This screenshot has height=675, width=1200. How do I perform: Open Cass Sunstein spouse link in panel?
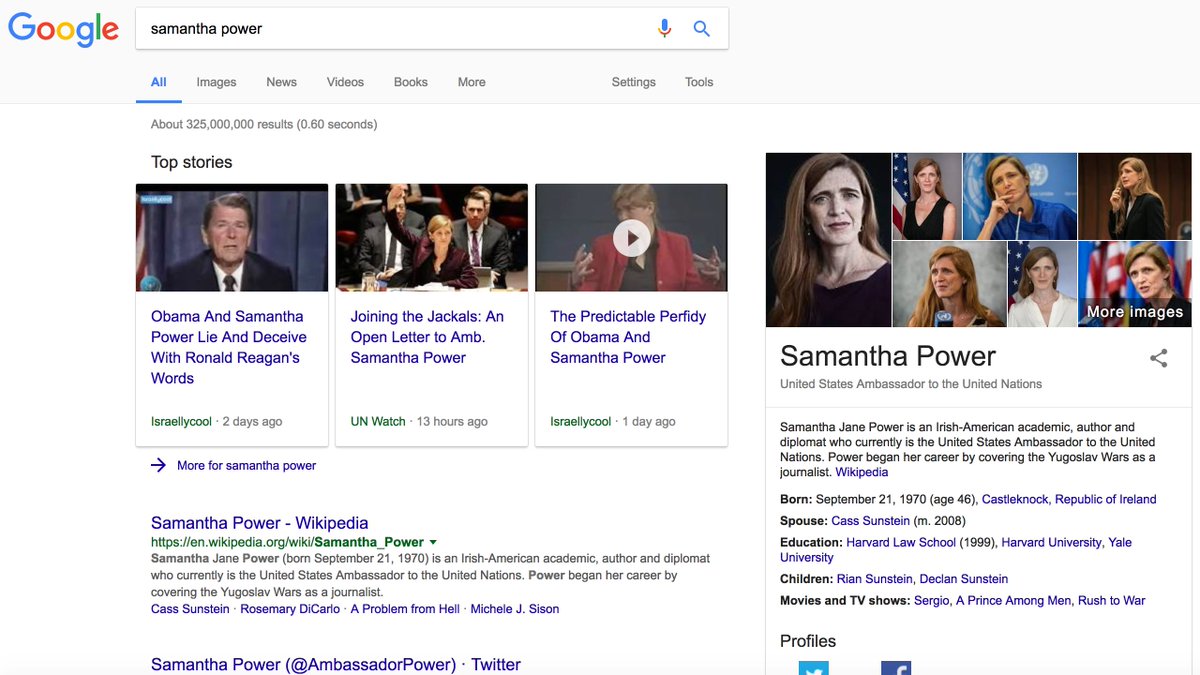point(870,521)
